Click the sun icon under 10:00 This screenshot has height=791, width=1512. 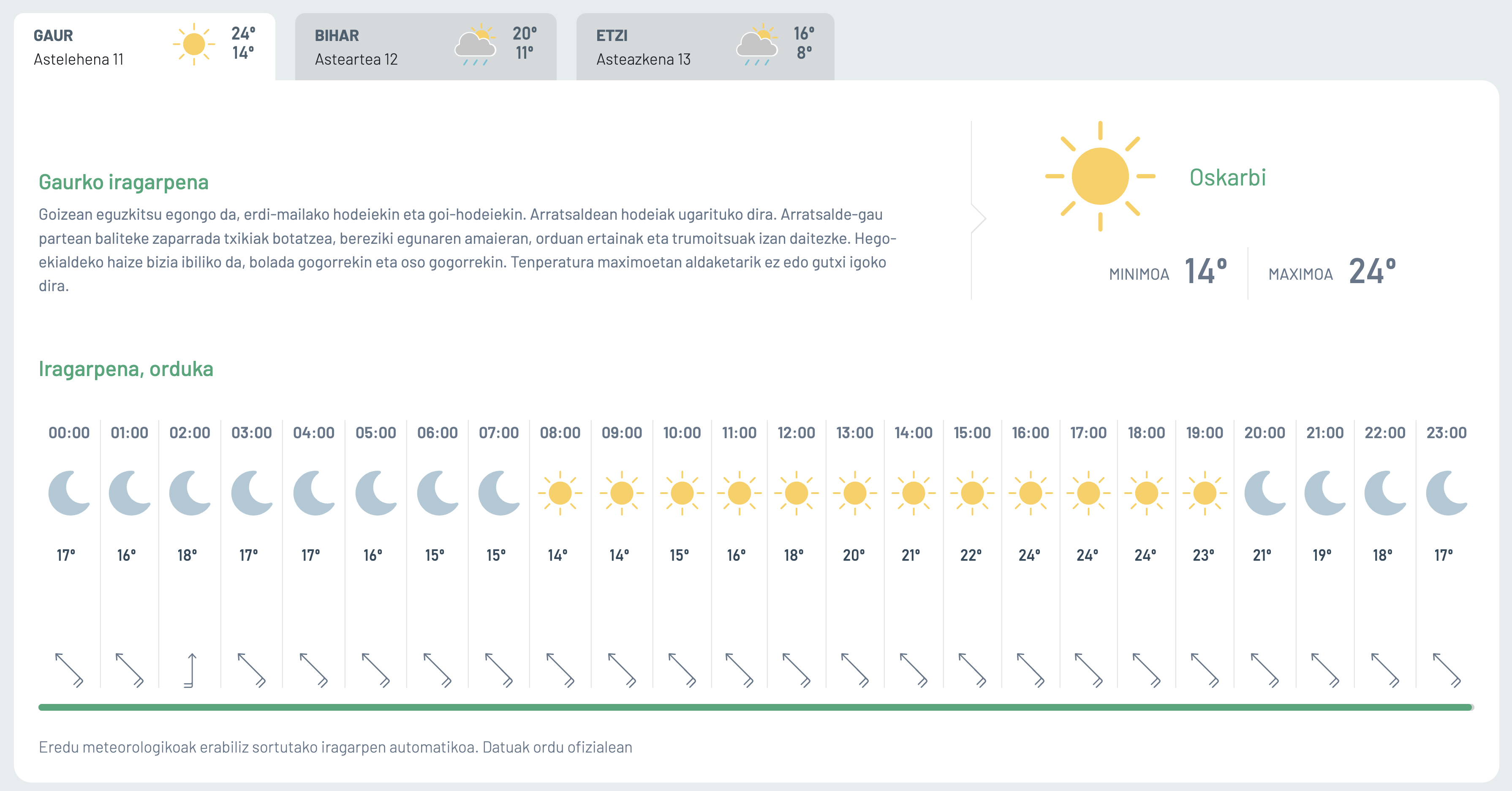[682, 493]
